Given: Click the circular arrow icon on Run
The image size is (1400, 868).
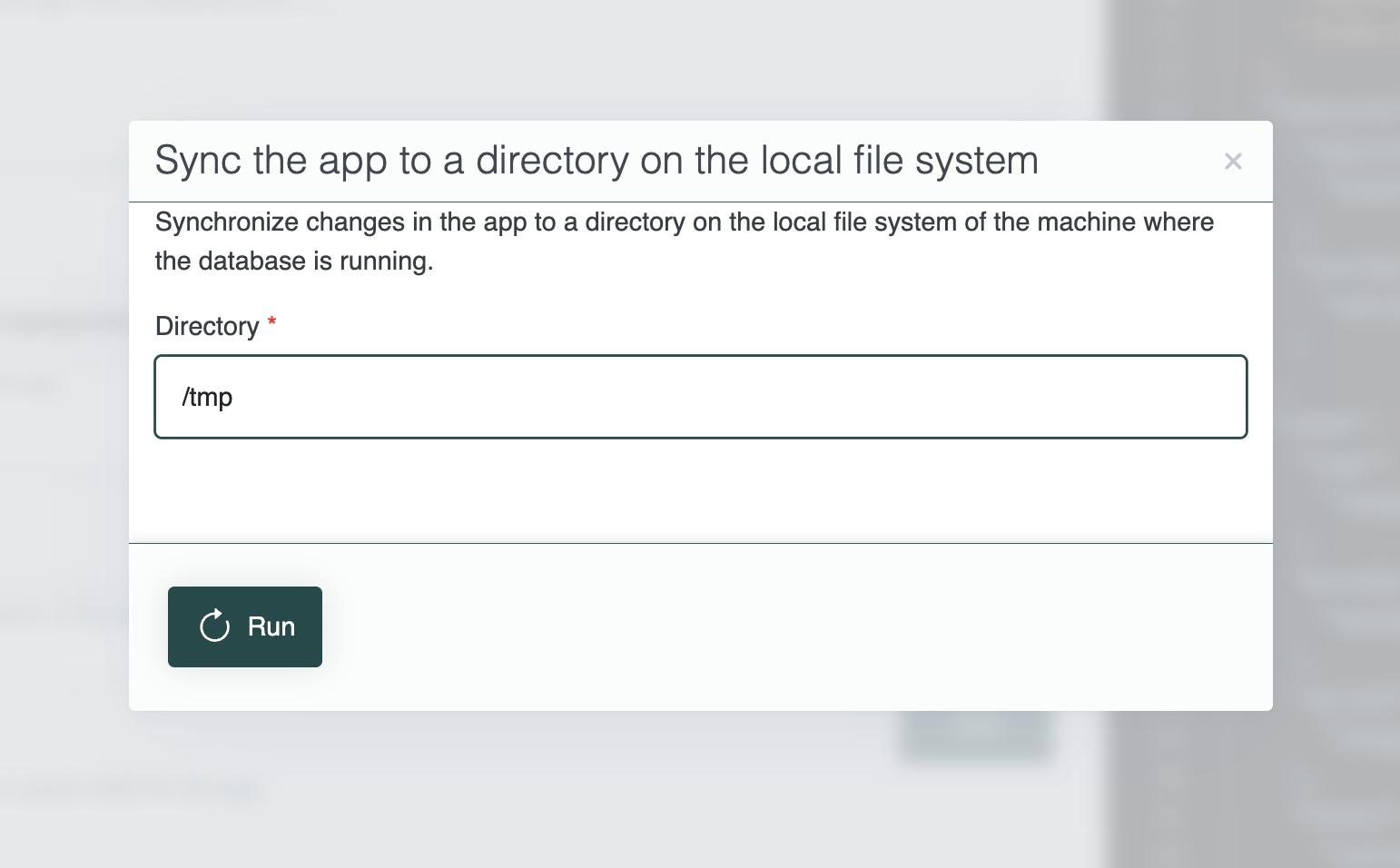Looking at the screenshot, I should (215, 626).
